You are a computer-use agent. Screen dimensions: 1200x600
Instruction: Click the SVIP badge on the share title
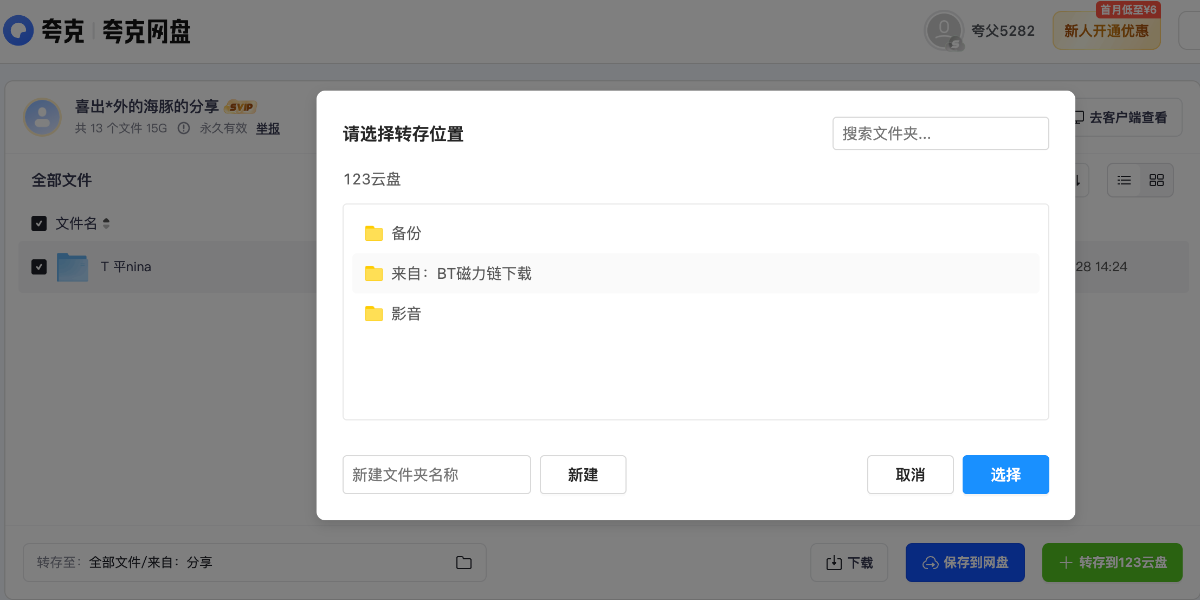(x=240, y=105)
